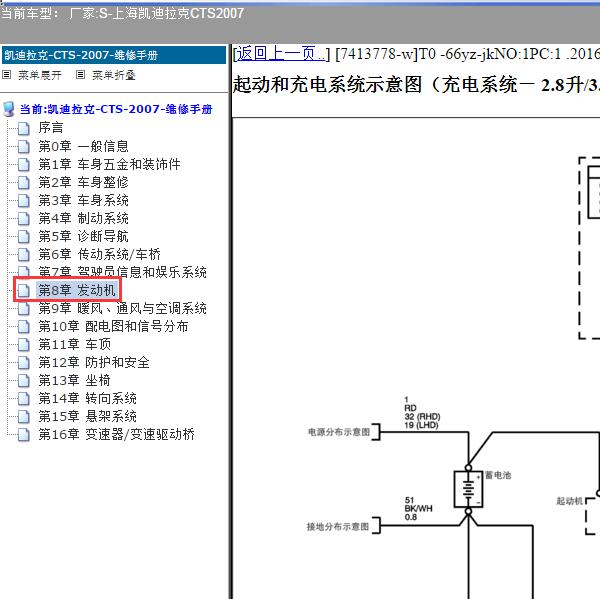Select 第15章 悬架系统
This screenshot has width=600, height=599.
pyautogui.click(x=88, y=416)
